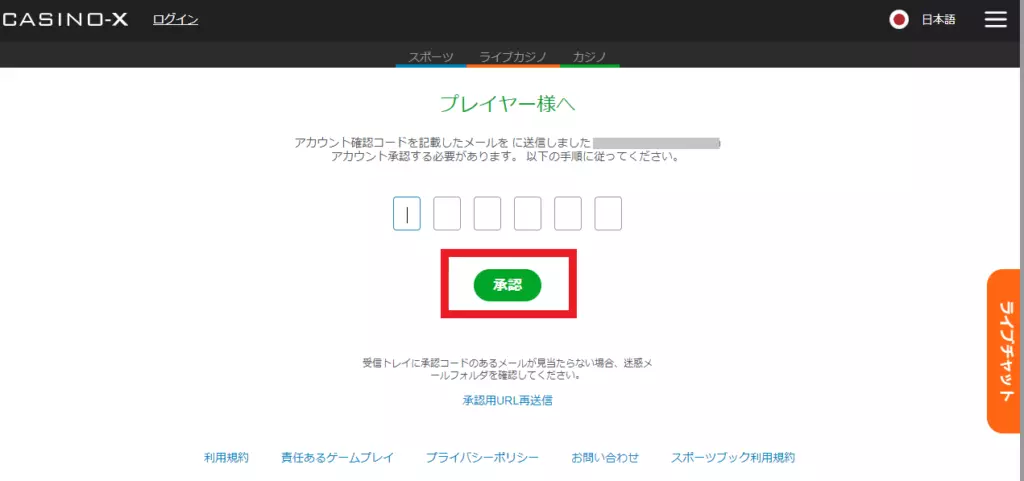Click the 承認用URL再送信 link

[x=507, y=400]
